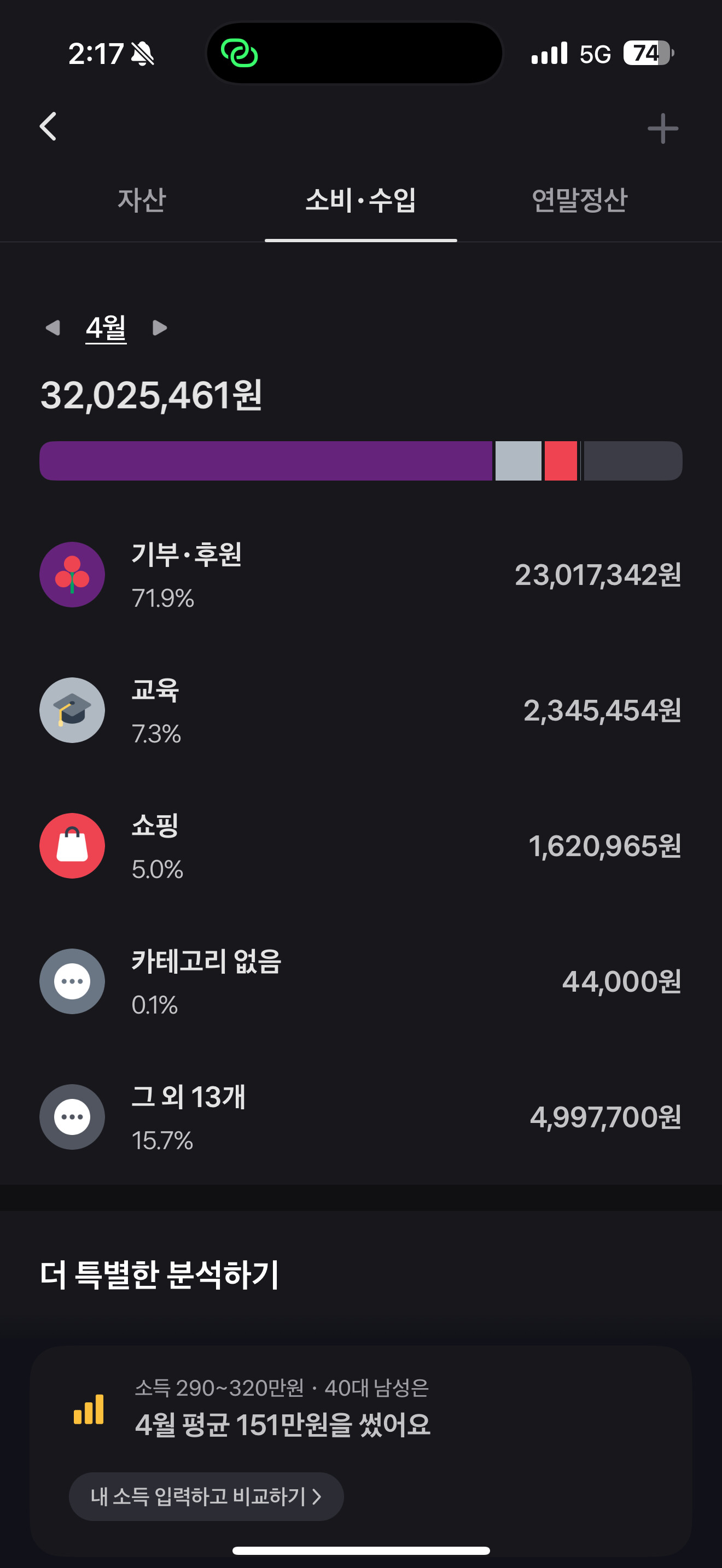
Task: Tap the green link icon in the dynamic island
Action: pos(239,53)
